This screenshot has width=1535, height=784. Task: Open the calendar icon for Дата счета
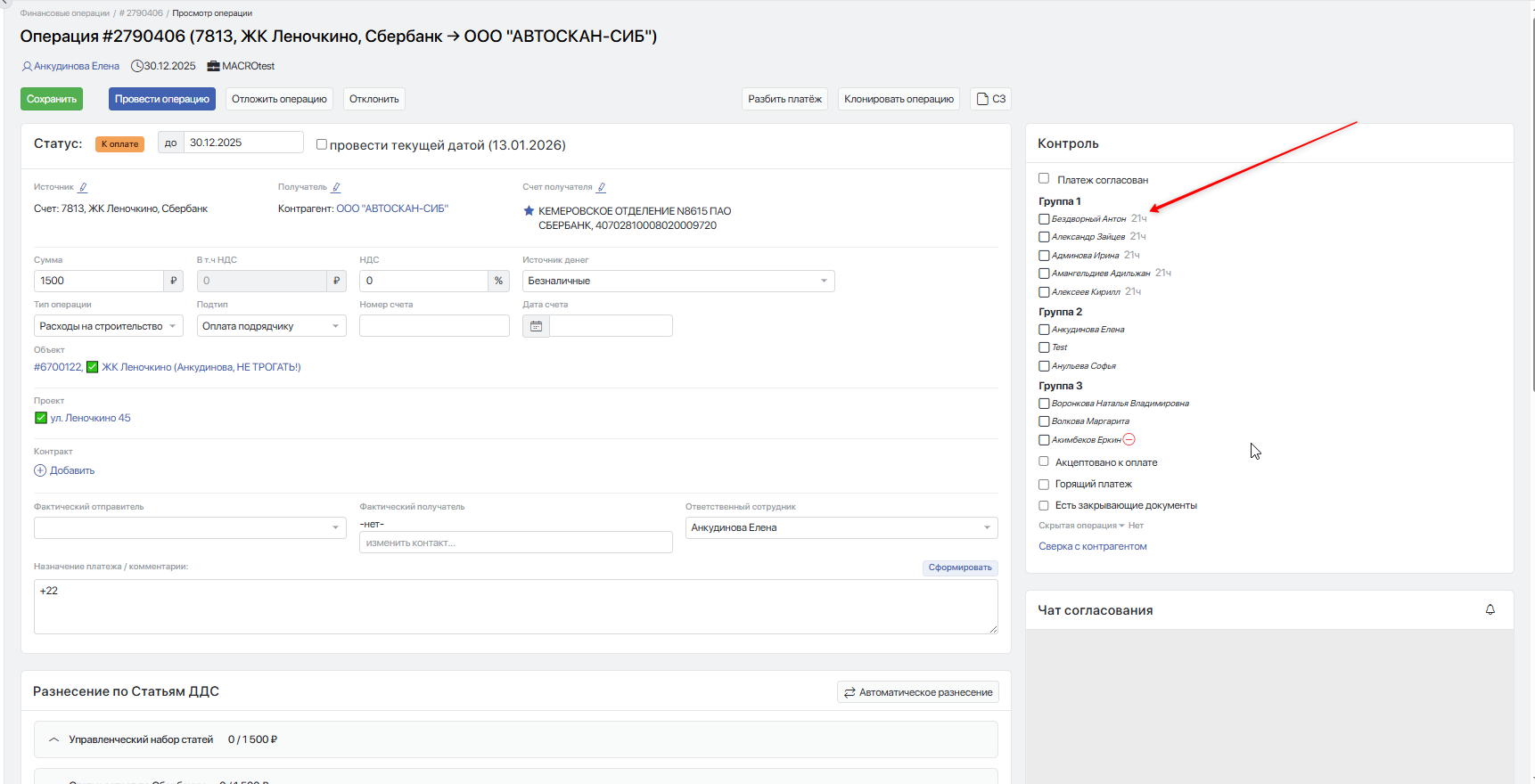tap(536, 326)
